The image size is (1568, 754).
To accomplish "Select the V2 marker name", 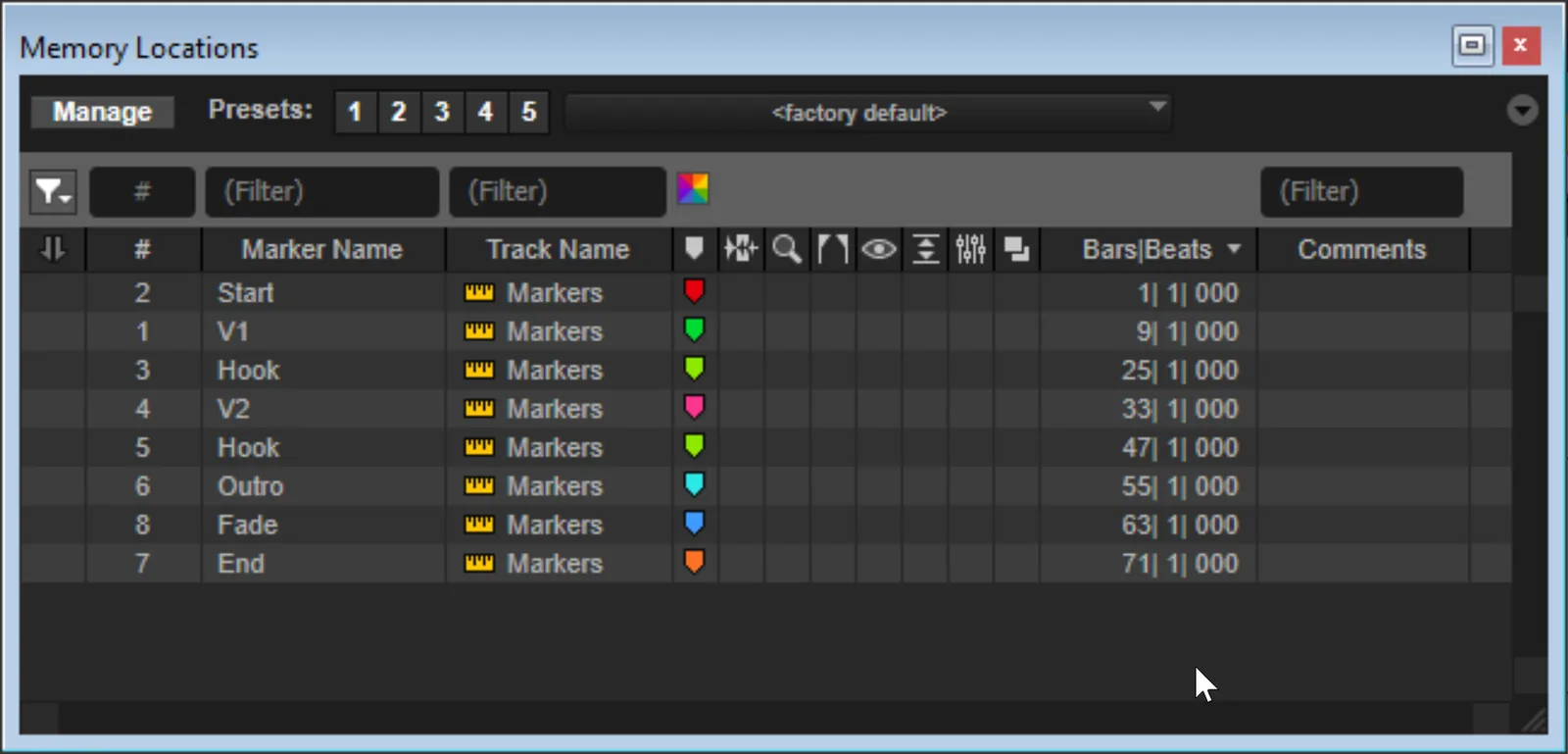I will (233, 409).
